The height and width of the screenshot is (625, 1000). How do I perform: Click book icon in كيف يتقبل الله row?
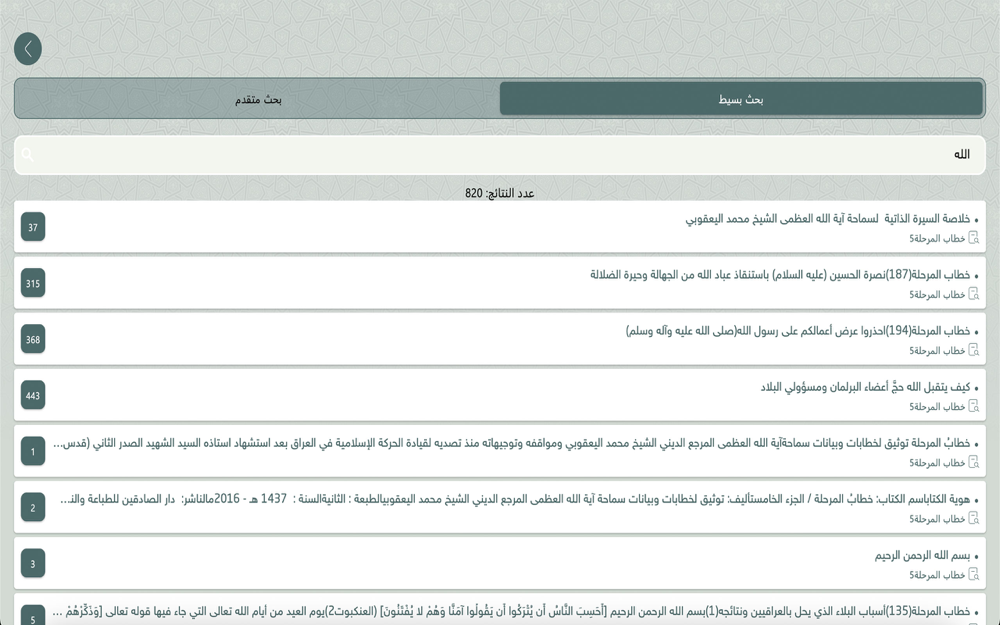pos(974,406)
